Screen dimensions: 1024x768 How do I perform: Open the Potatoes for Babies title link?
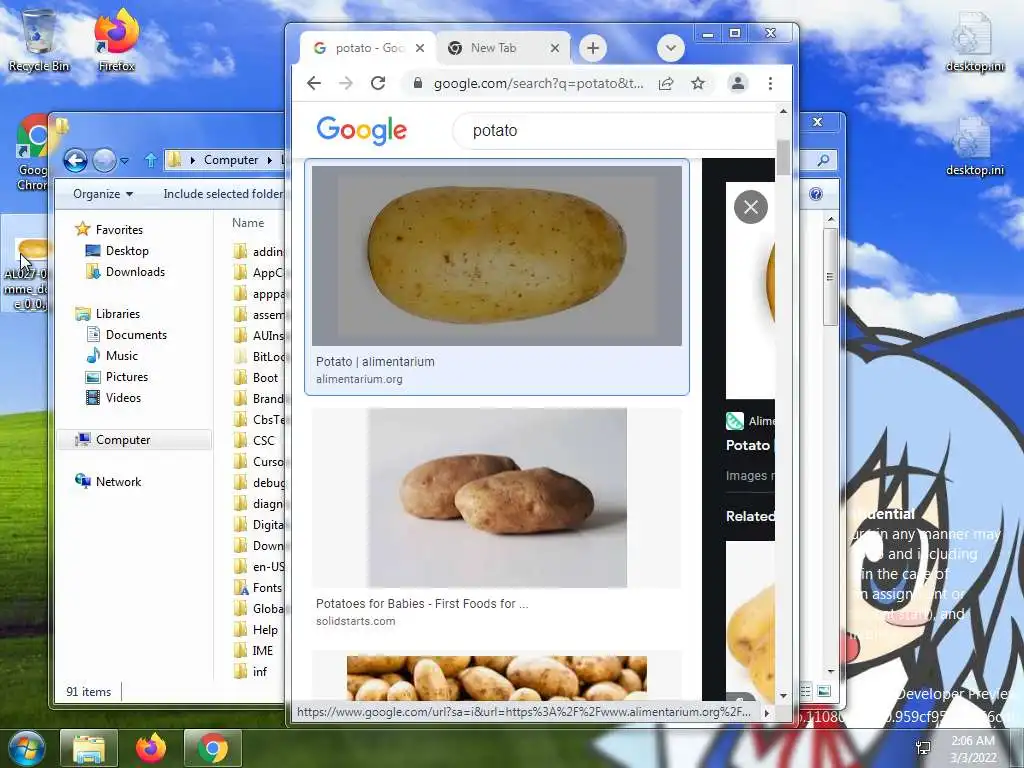(x=423, y=604)
